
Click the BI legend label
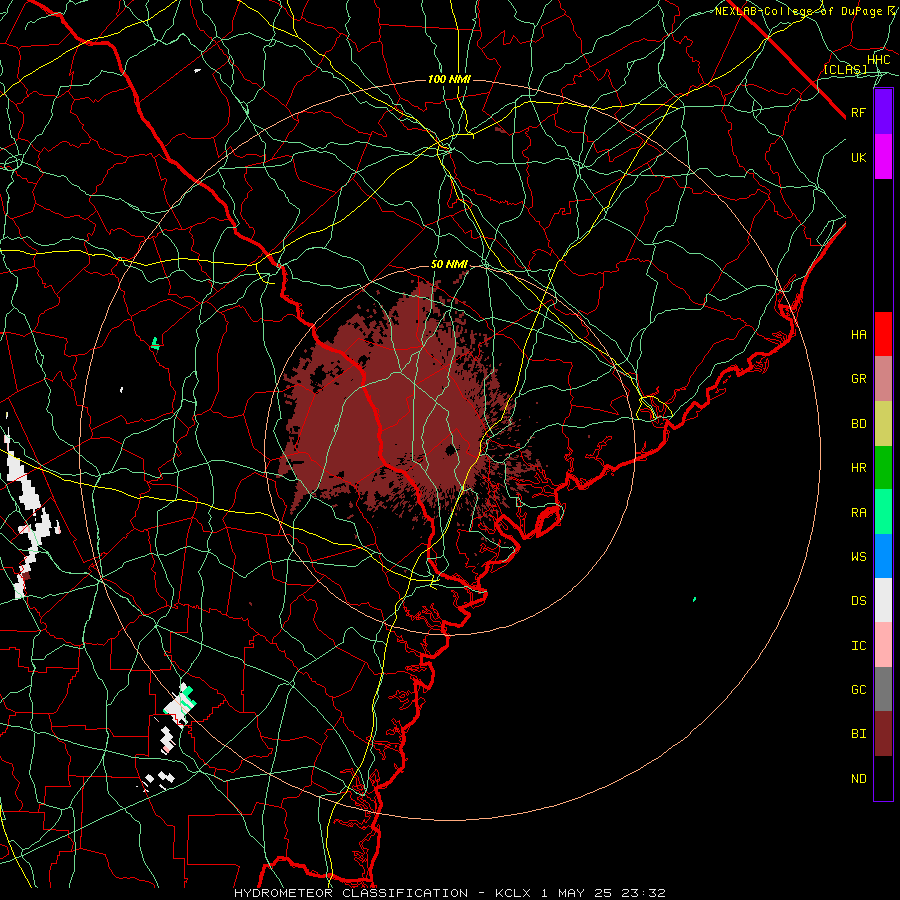pyautogui.click(x=858, y=734)
